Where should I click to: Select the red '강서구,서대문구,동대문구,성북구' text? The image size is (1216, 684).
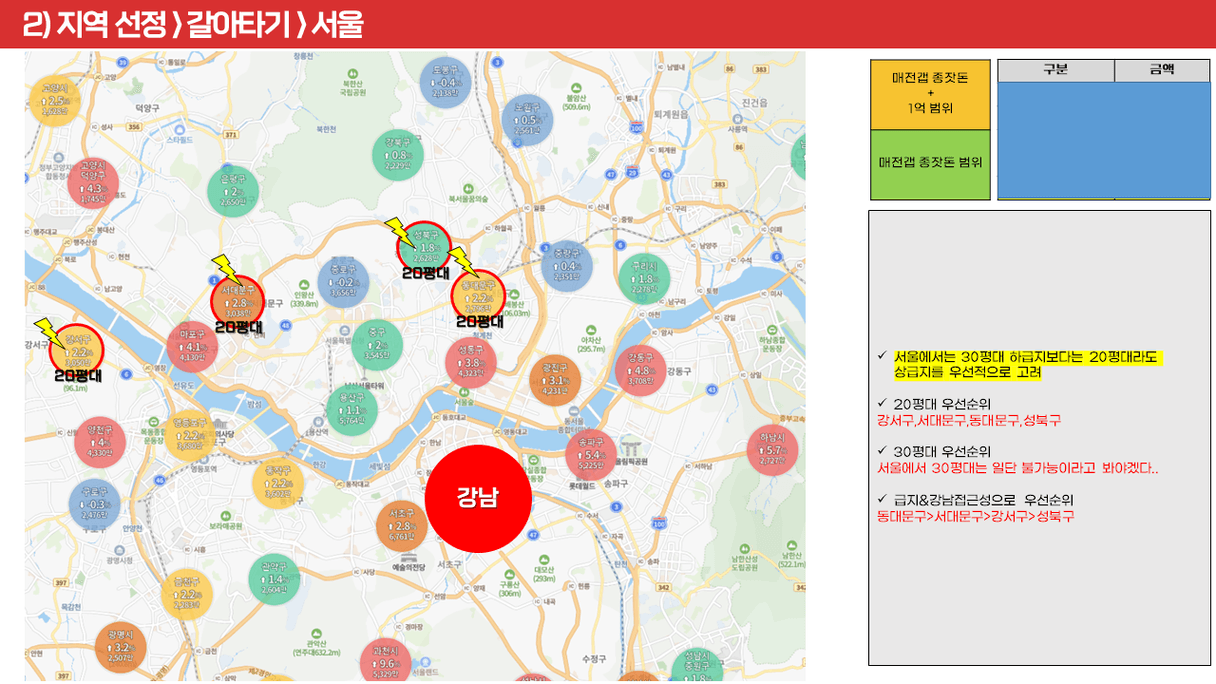[969, 421]
